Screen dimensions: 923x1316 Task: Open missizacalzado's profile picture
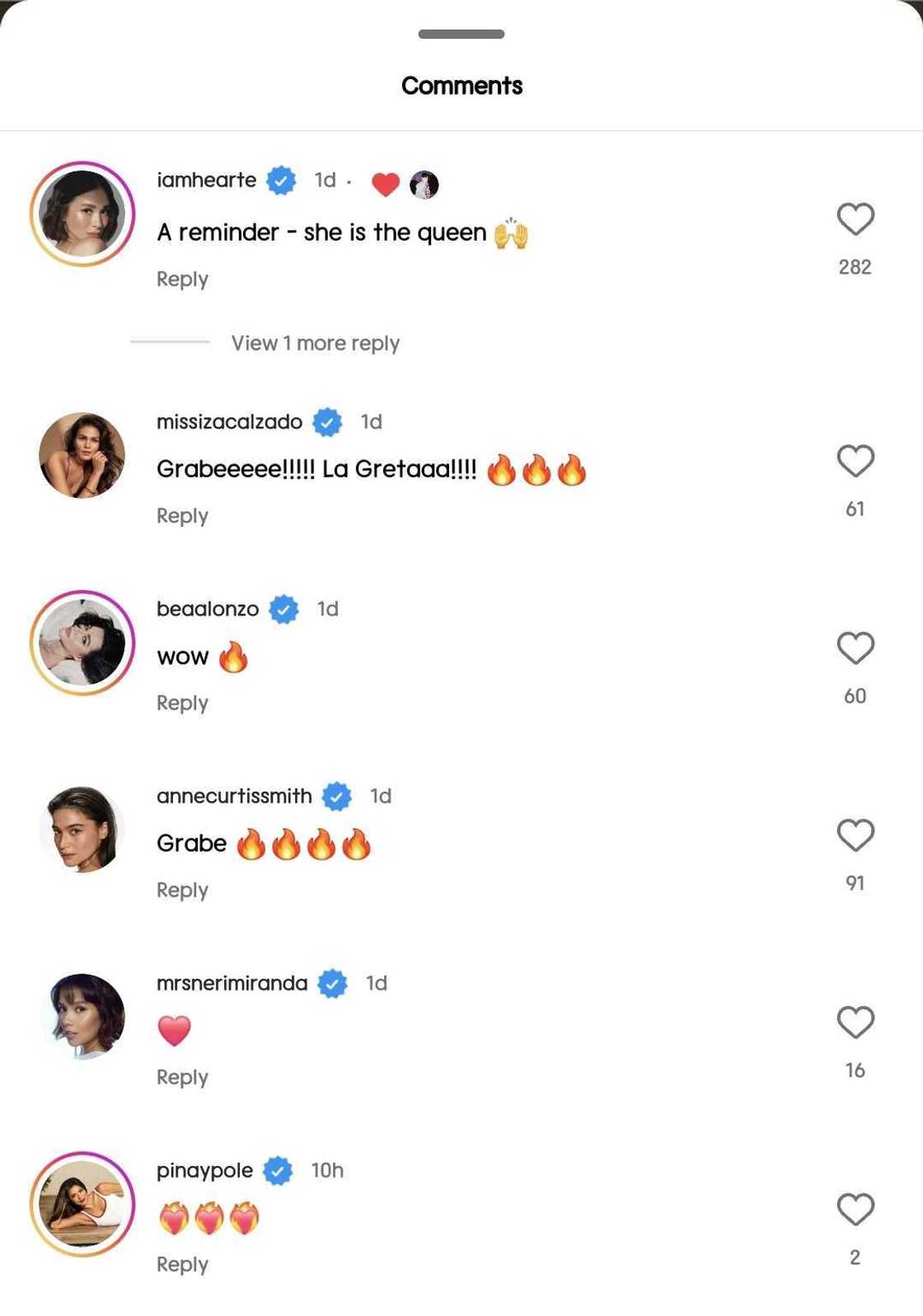click(x=82, y=456)
